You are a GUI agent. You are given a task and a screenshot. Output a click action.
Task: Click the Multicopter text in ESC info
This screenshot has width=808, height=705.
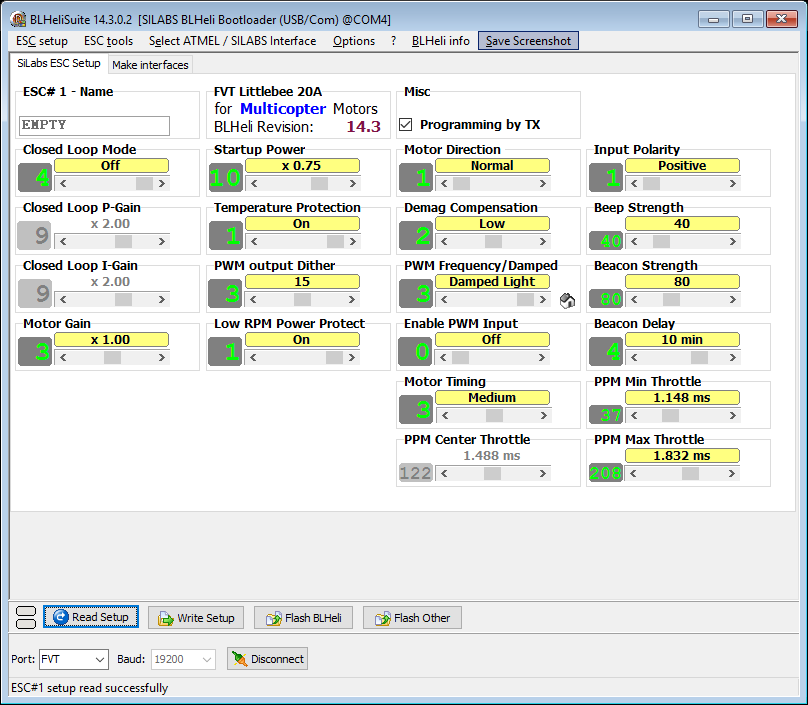click(283, 109)
